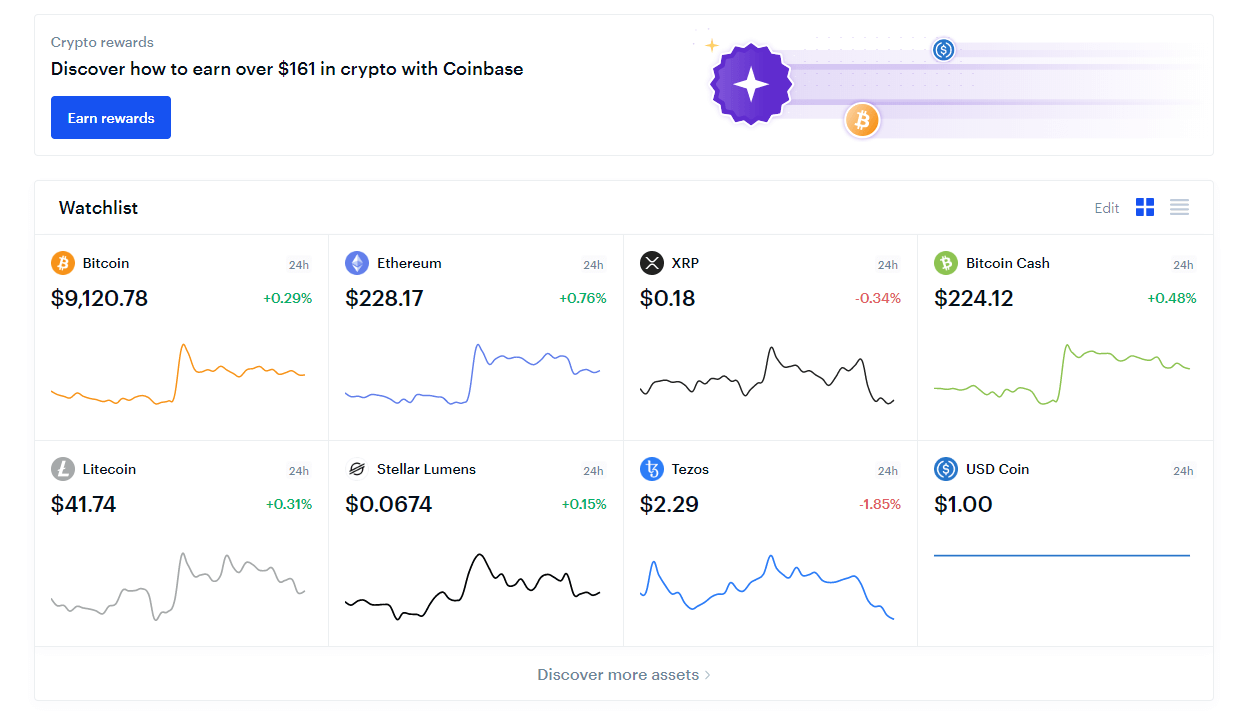
Task: Open the 24h selector on XRP card
Action: point(888,265)
